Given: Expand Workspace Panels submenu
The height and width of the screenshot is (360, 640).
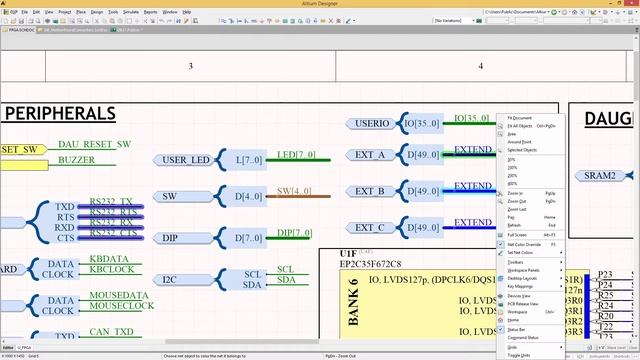Looking at the screenshot, I should pos(531,270).
